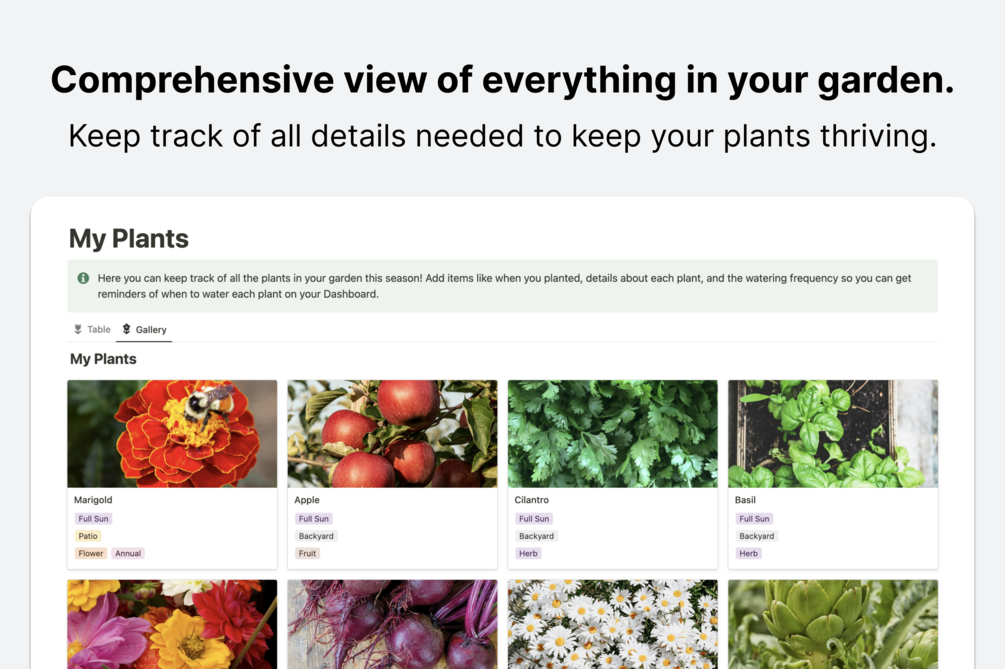The width and height of the screenshot is (1005, 669).
Task: Click the Backyard tag on Apple
Action: tap(316, 536)
